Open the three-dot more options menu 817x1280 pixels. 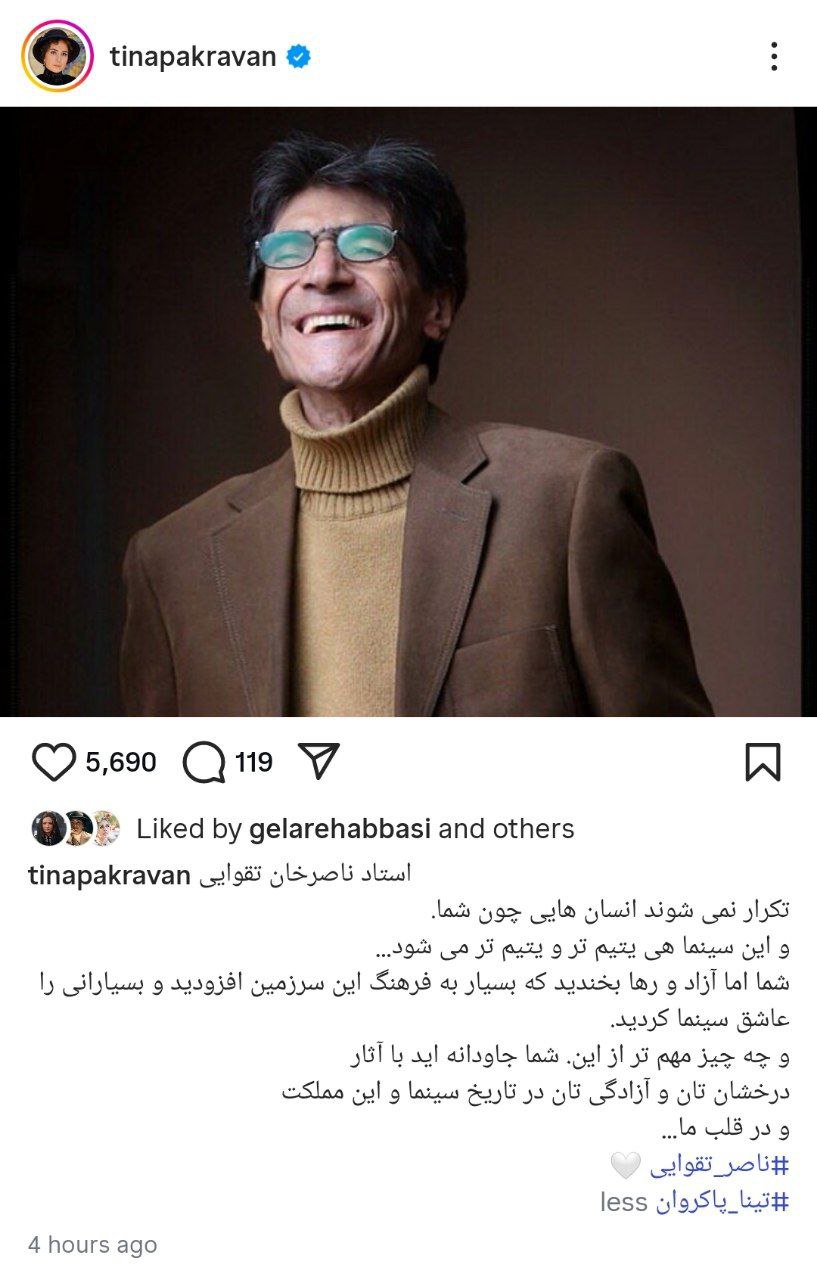coord(774,57)
